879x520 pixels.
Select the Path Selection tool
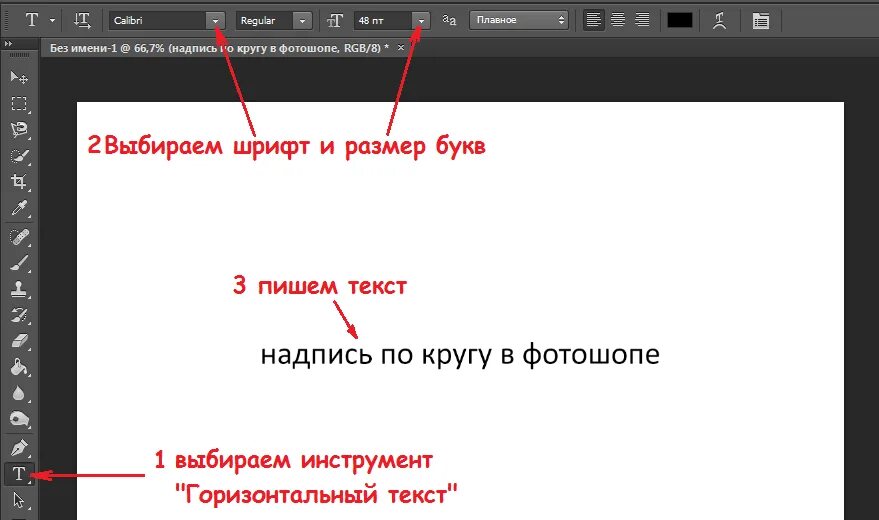point(19,500)
